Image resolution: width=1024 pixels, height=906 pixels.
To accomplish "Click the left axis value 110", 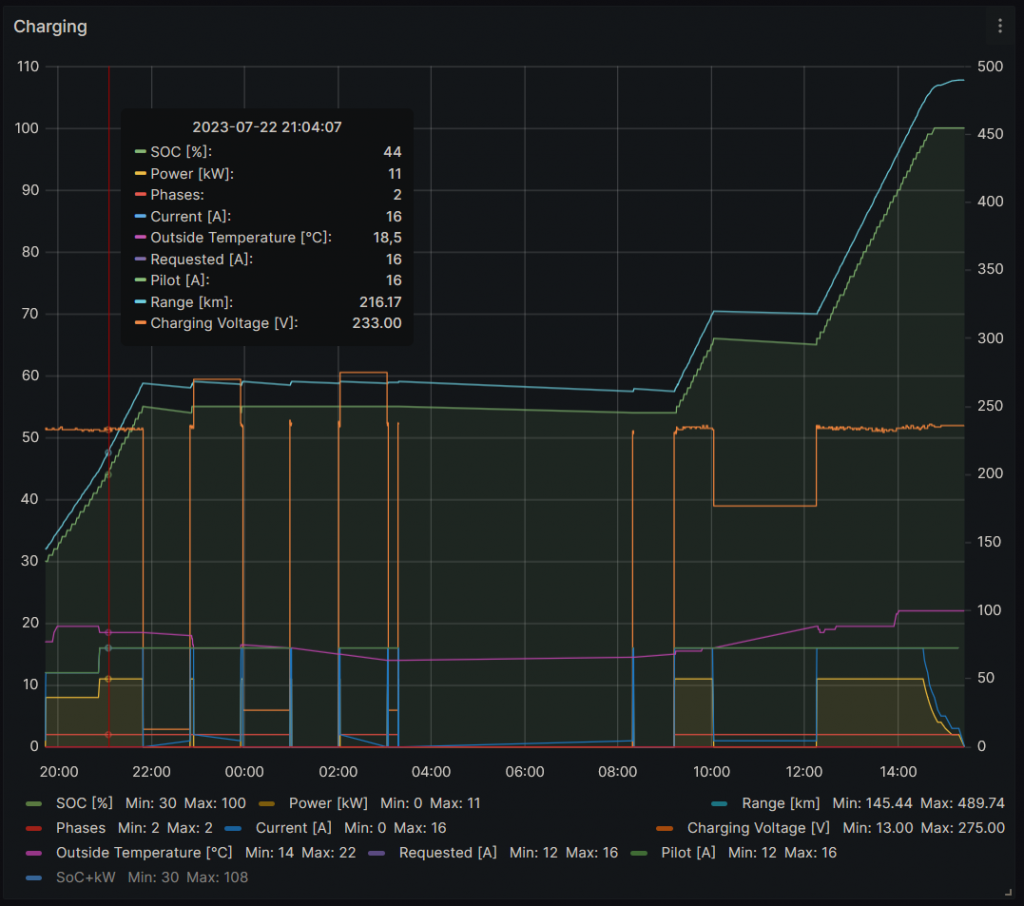I will tap(28, 67).
